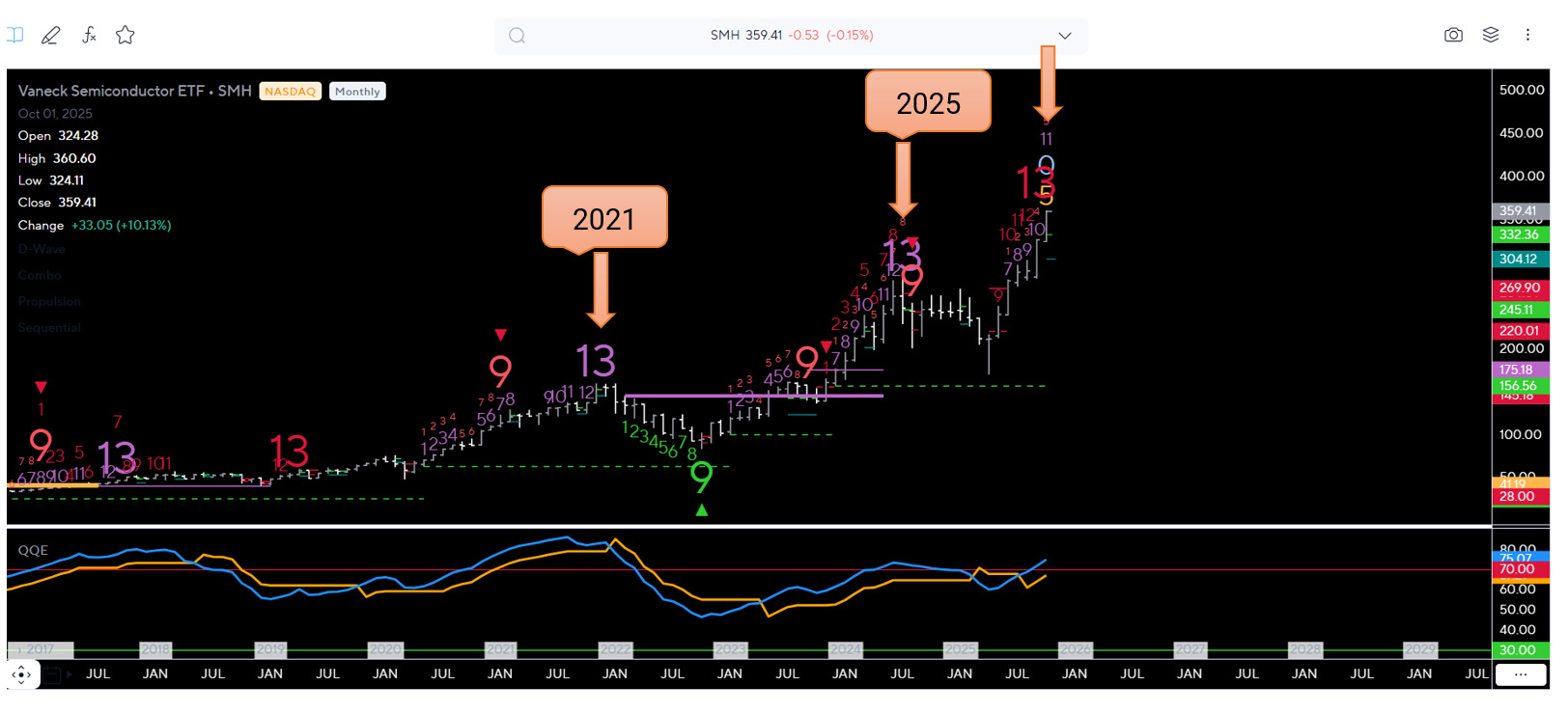This screenshot has height=714, width=1568.
Task: Click the QQE indicator label
Action: 33,550
